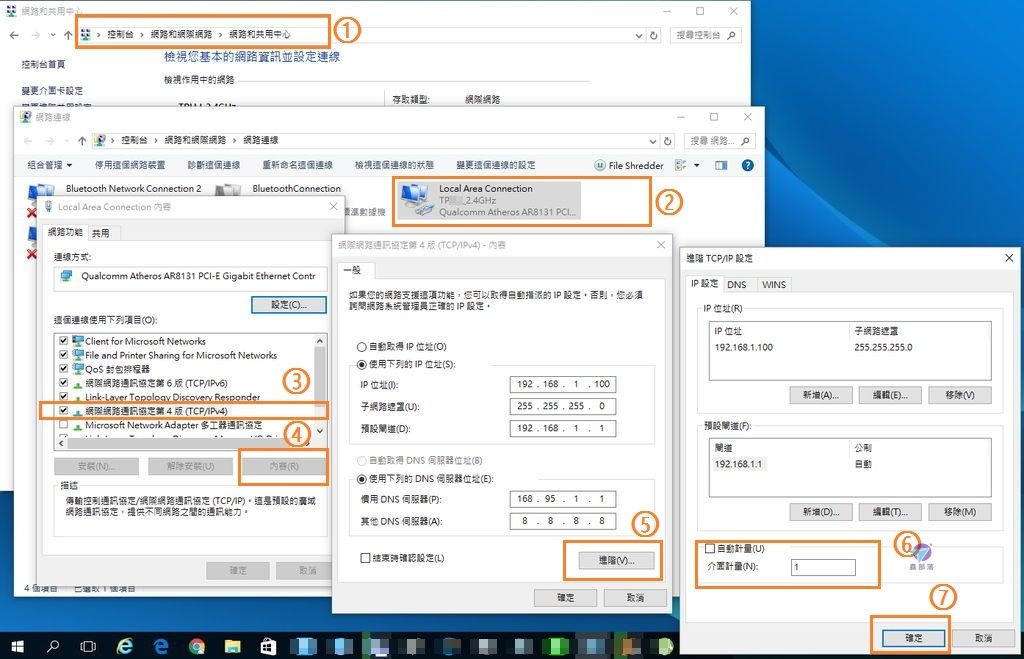1024x659 pixels.
Task: Open Windows Start menu
Action: (17, 646)
